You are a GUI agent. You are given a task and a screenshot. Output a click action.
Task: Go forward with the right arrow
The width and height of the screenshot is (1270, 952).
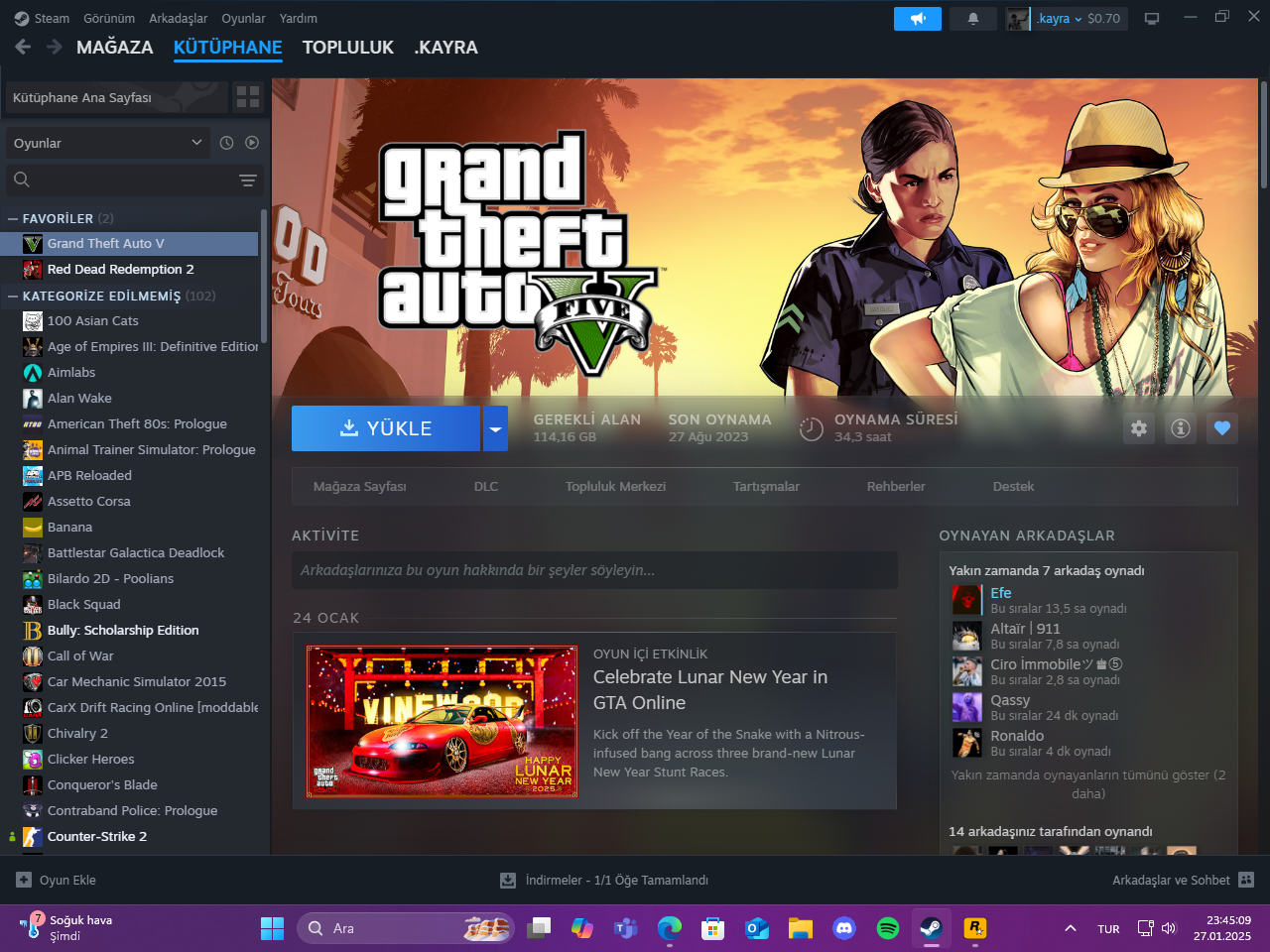pyautogui.click(x=55, y=47)
